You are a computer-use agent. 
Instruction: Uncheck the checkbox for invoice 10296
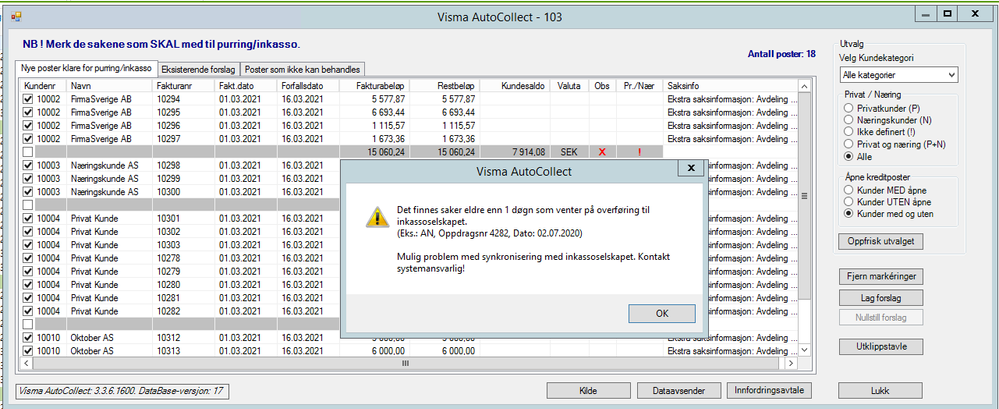tap(27, 126)
